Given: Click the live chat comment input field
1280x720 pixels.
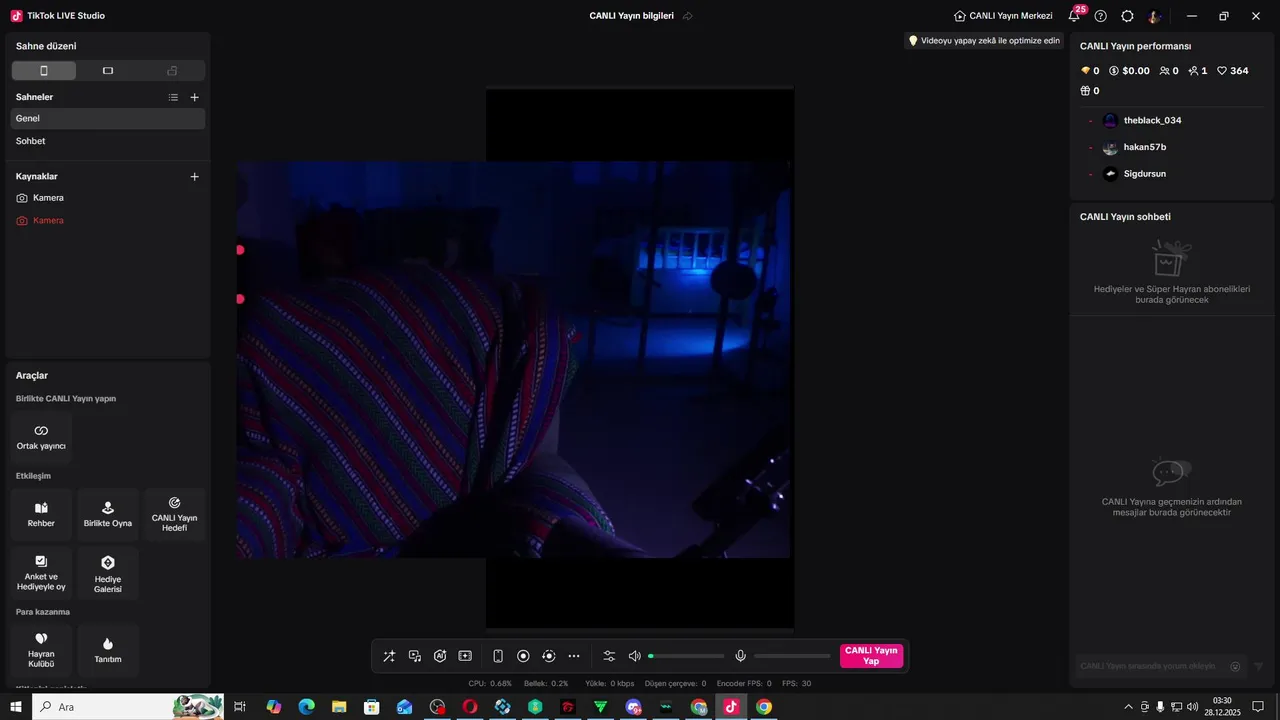Looking at the screenshot, I should click(1152, 666).
